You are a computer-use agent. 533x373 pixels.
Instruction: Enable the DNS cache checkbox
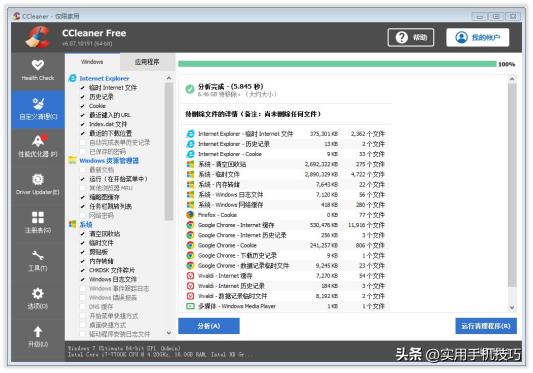click(83, 307)
